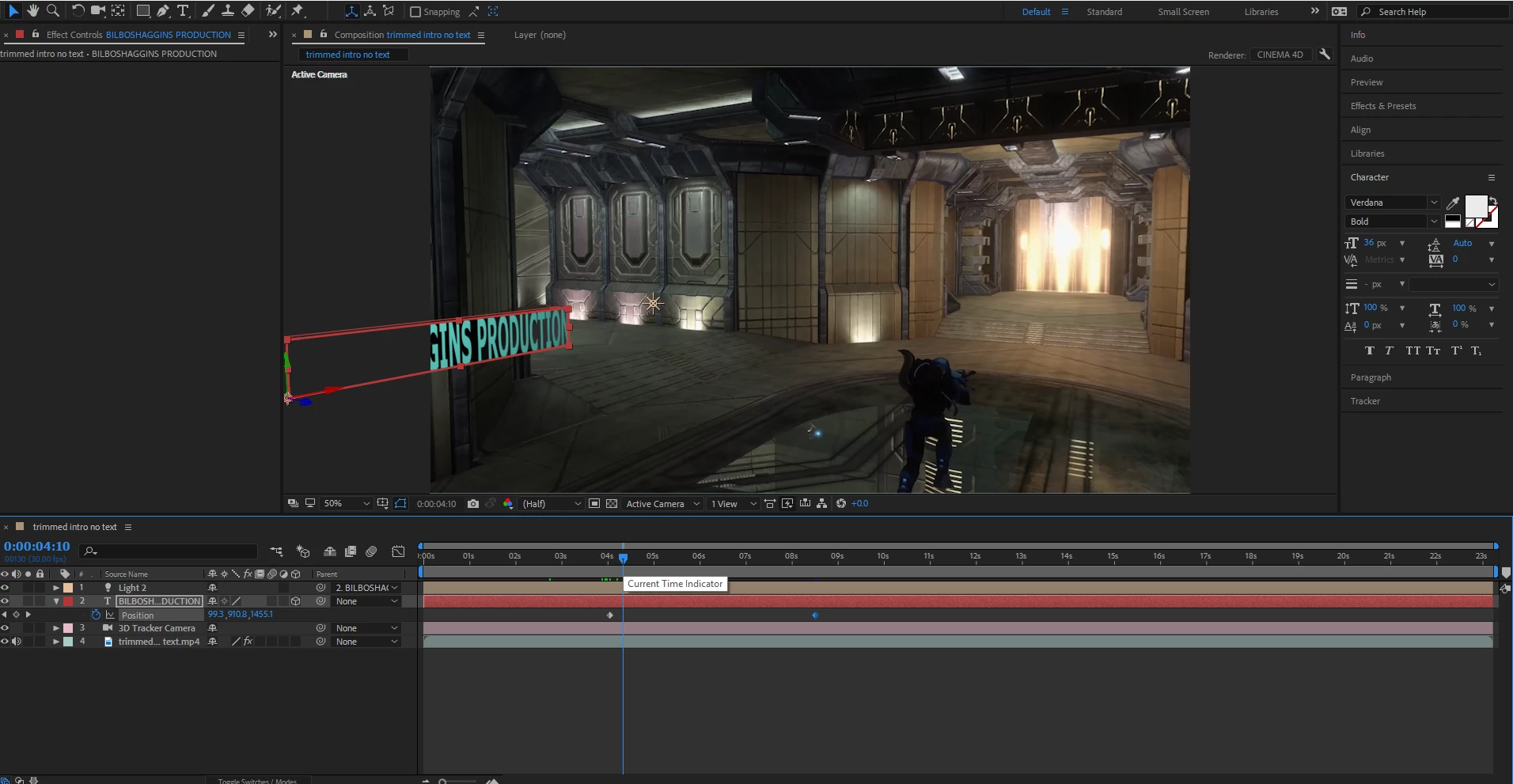Viewport: 1513px width, 784px height.
Task: Toggle Position stopwatch for keyframes
Action: [x=97, y=615]
